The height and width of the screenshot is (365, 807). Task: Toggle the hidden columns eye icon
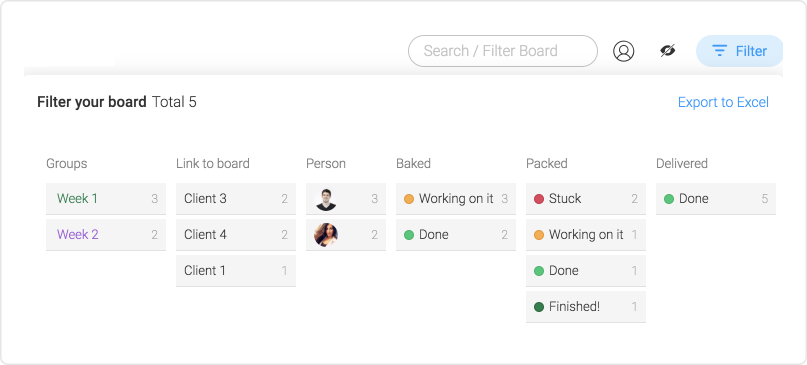click(668, 50)
